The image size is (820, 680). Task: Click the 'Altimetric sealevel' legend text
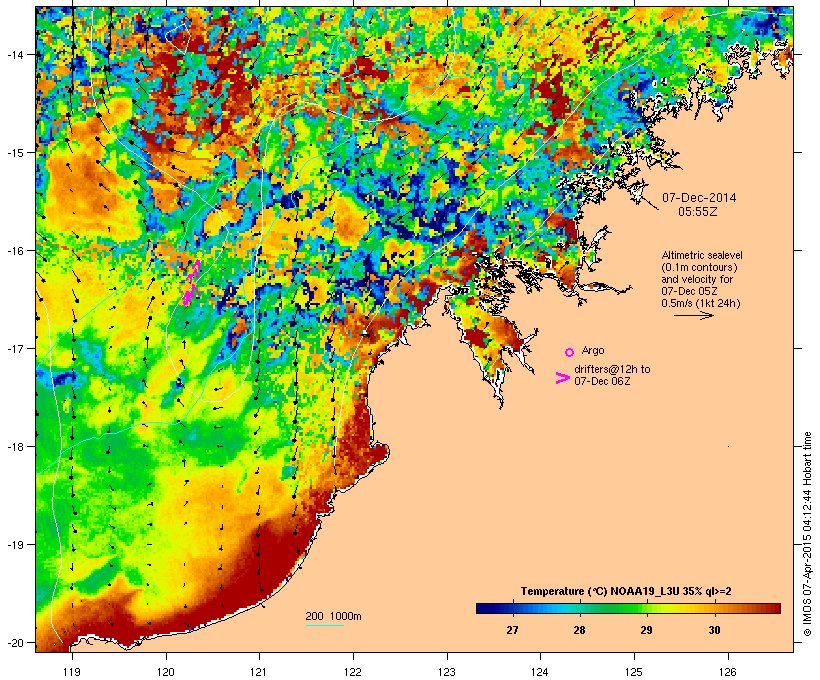pyautogui.click(x=702, y=255)
